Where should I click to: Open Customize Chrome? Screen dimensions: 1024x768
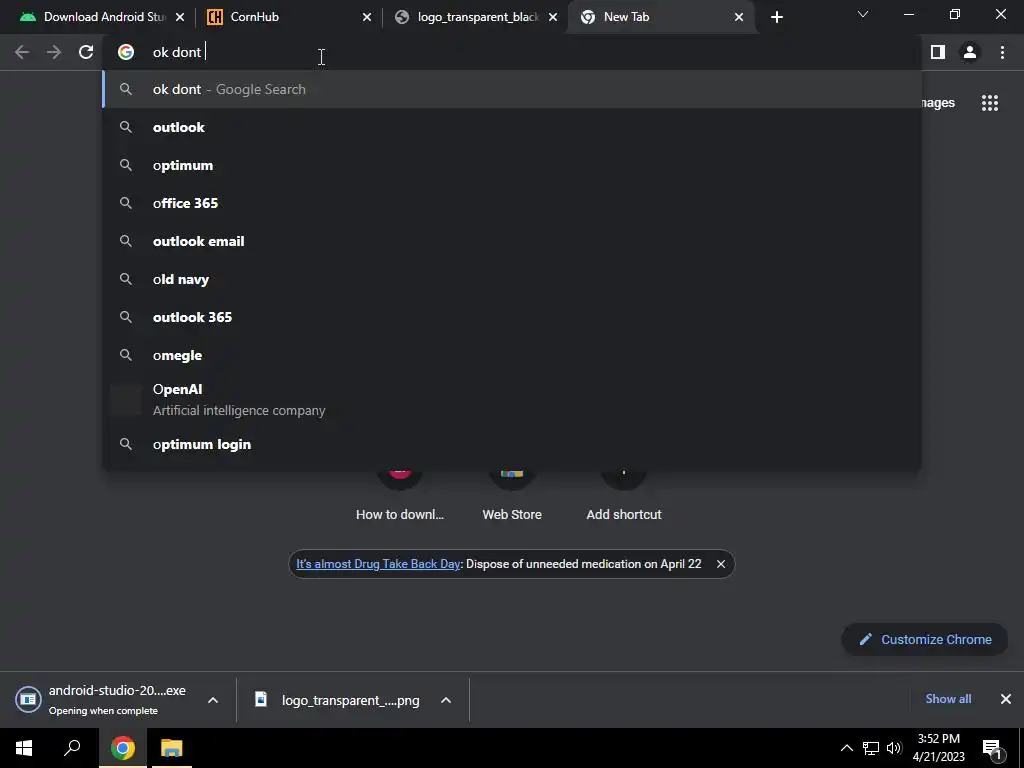(x=924, y=639)
